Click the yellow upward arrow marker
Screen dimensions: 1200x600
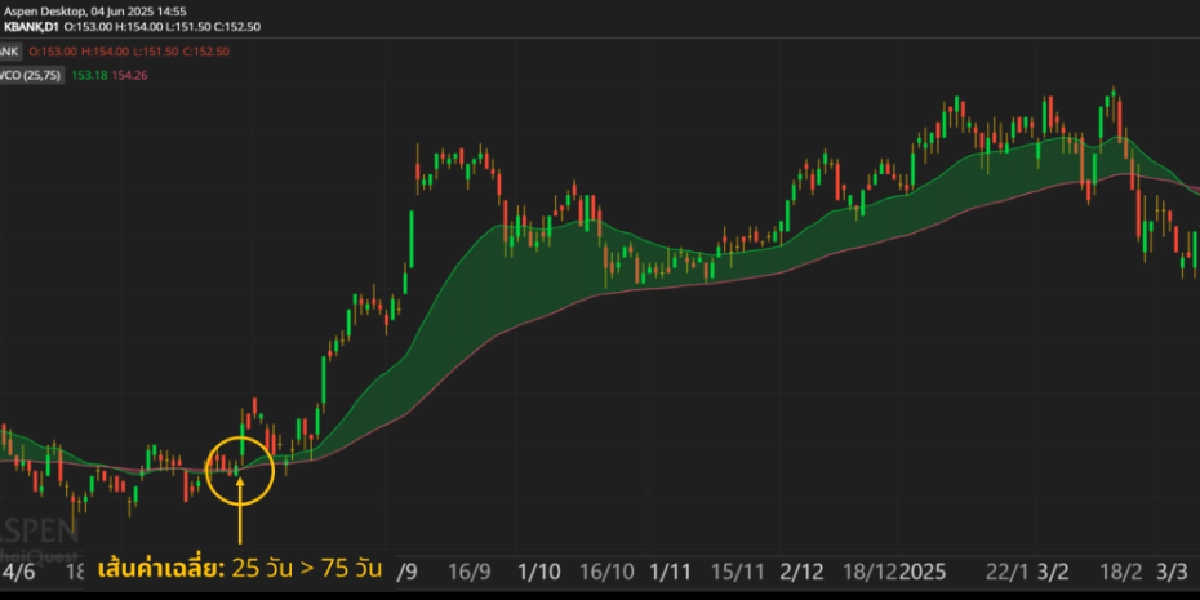240,510
